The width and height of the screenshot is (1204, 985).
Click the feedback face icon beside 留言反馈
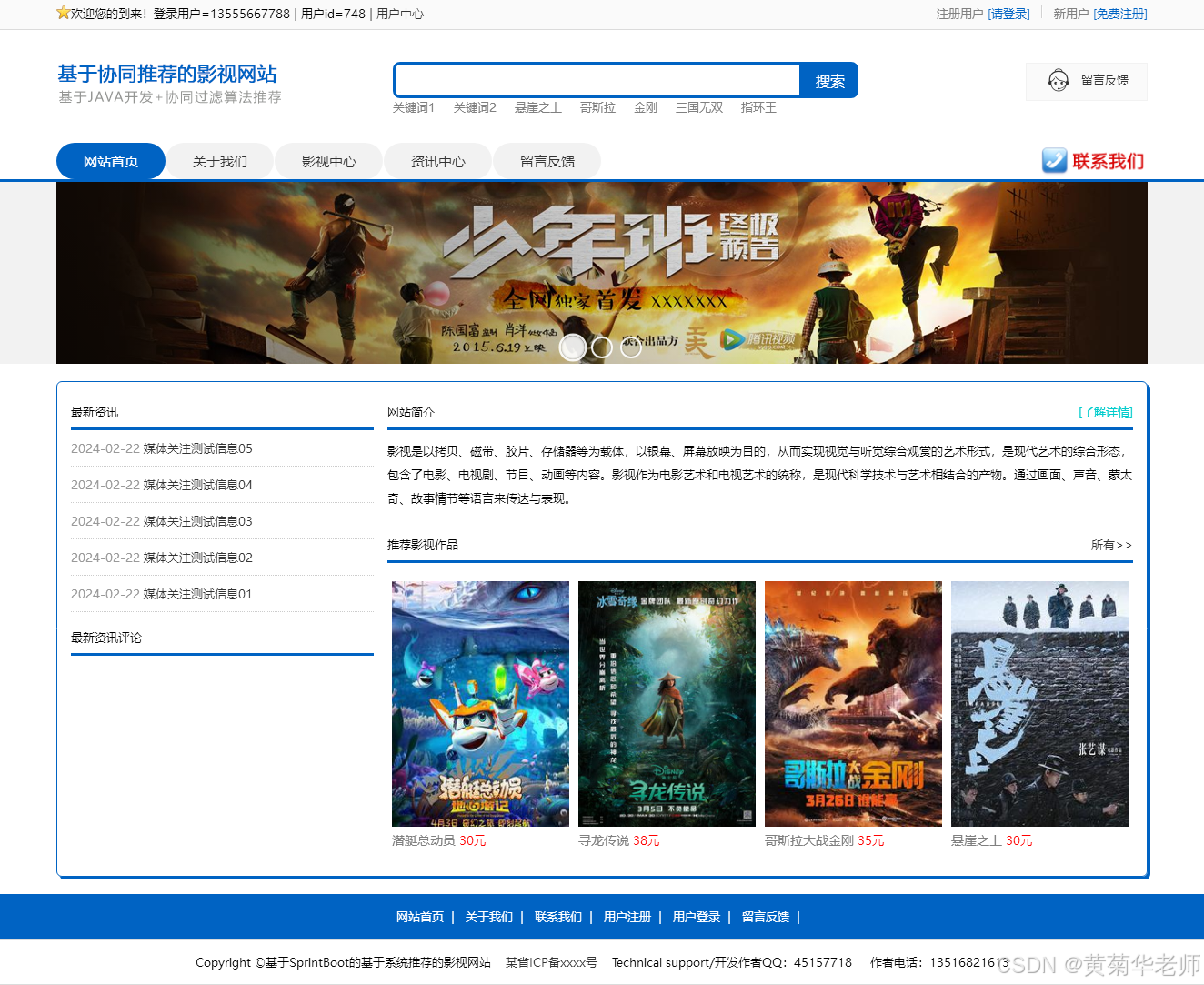click(x=1058, y=81)
